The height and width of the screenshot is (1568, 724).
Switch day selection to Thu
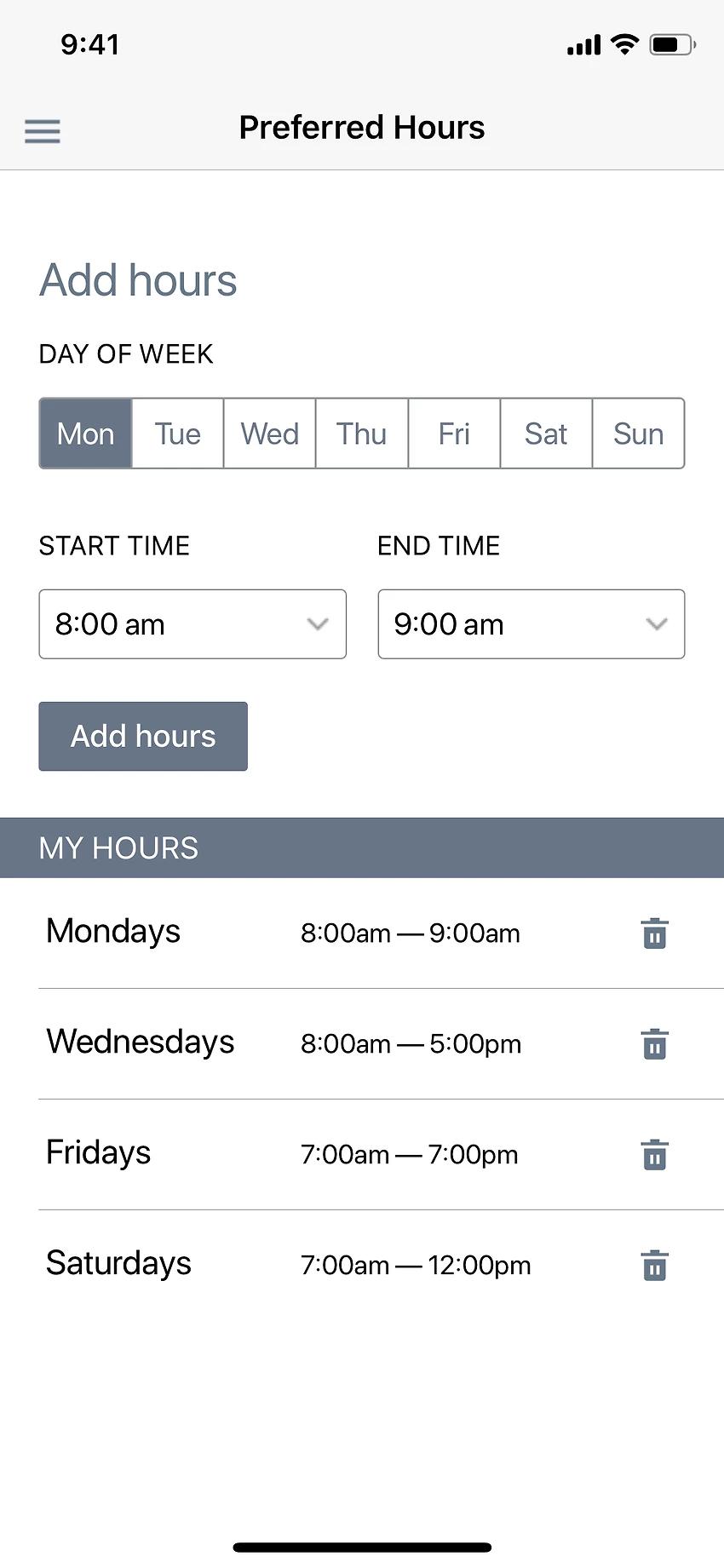click(362, 434)
